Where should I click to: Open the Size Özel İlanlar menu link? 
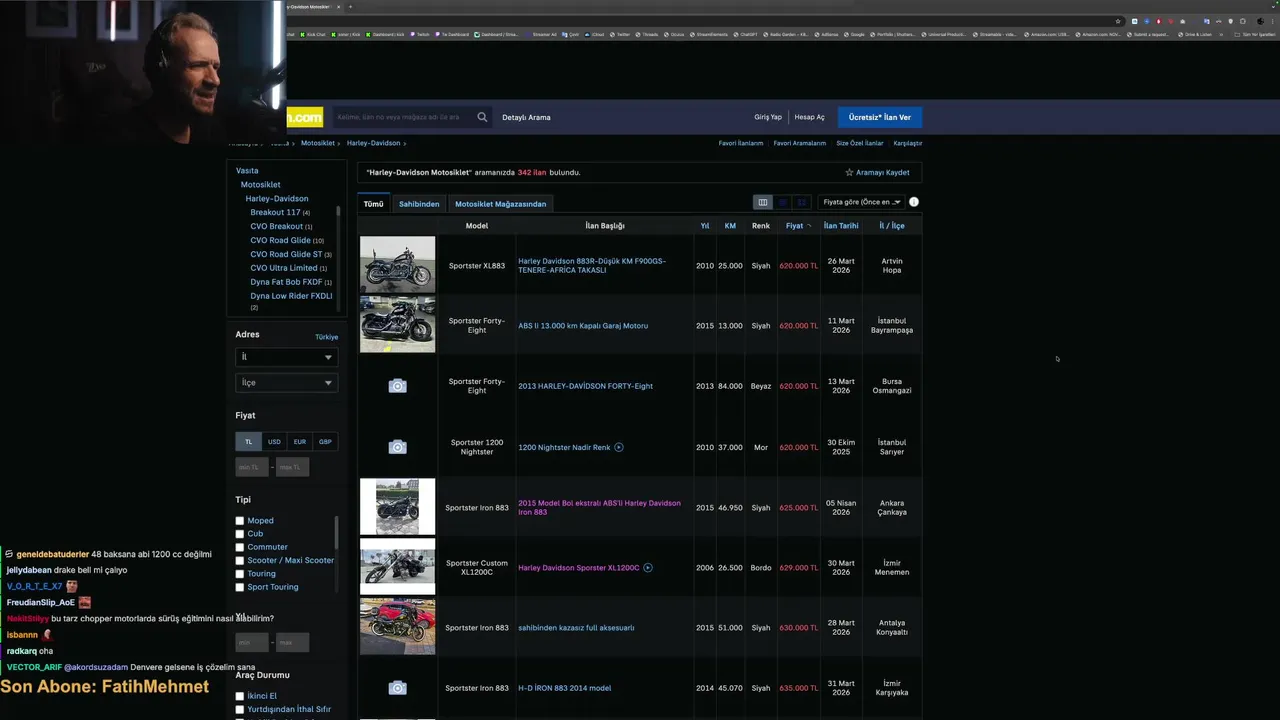click(860, 143)
